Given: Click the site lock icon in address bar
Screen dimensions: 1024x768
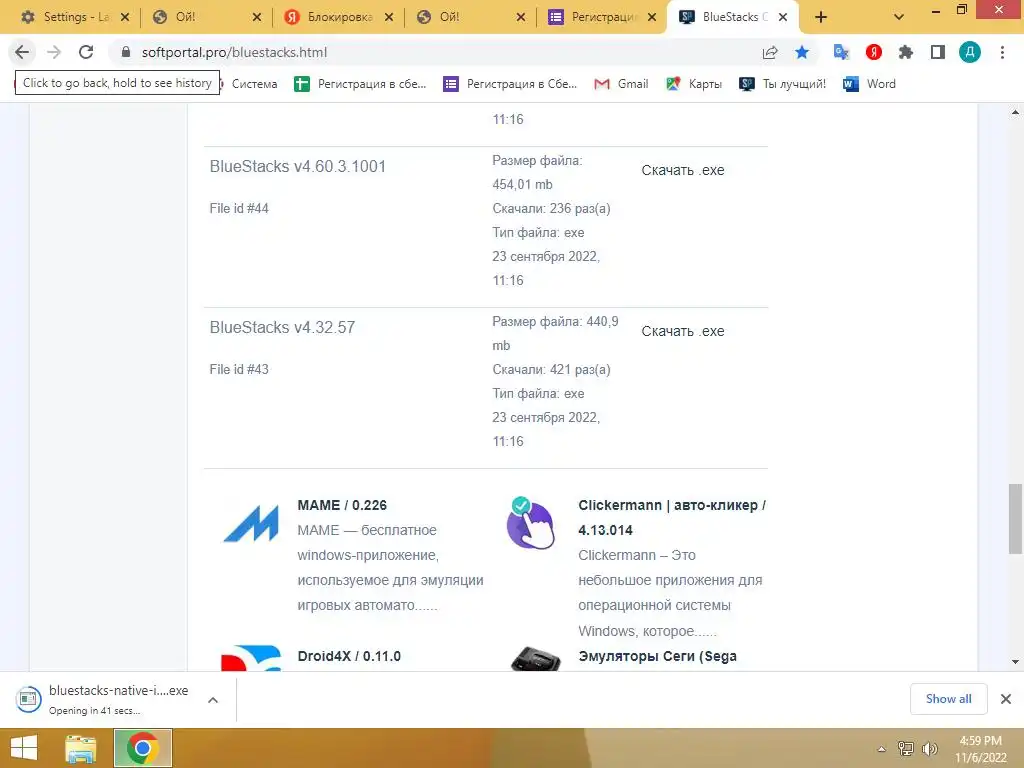Looking at the screenshot, I should (126, 52).
